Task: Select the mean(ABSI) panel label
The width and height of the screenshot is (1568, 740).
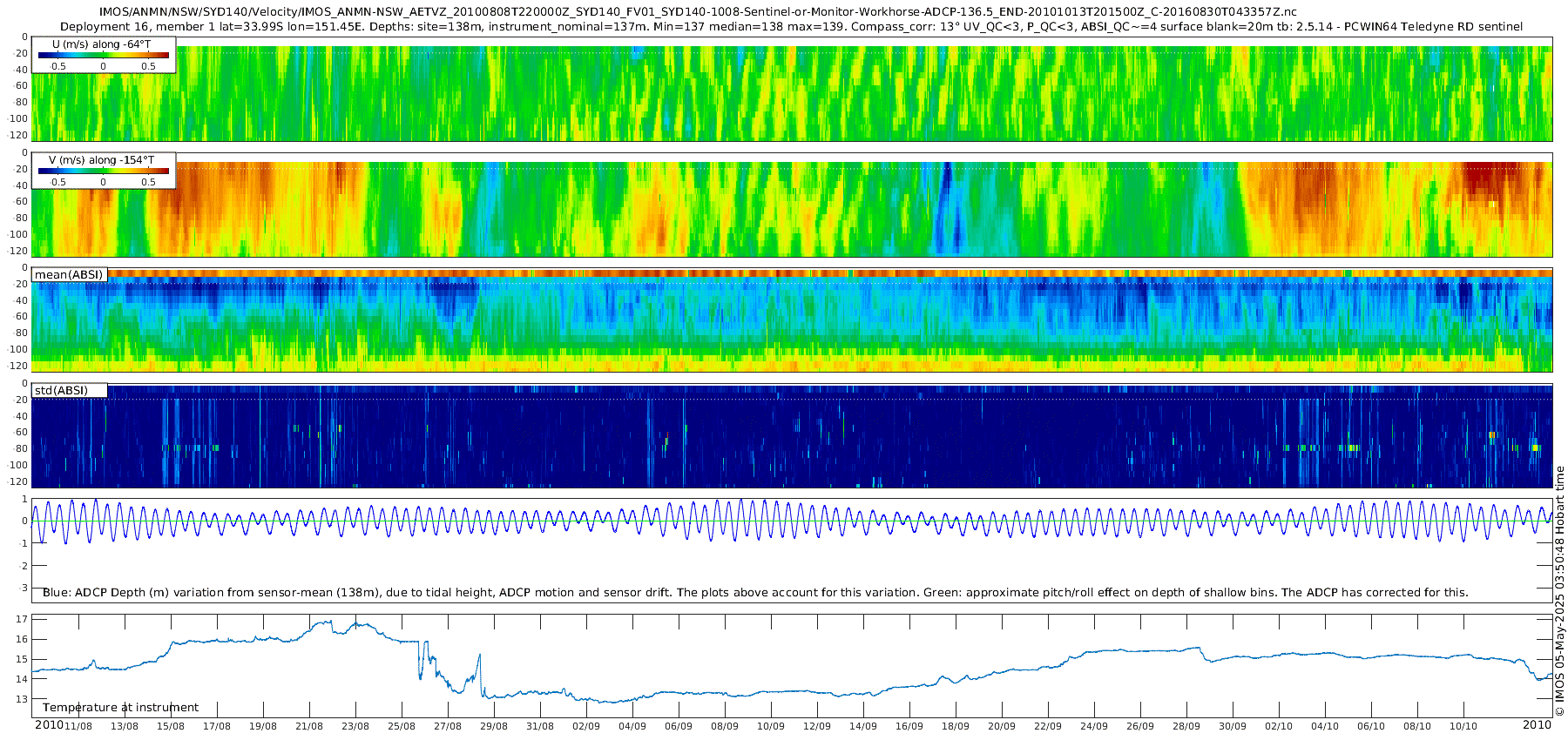Action: tap(69, 275)
